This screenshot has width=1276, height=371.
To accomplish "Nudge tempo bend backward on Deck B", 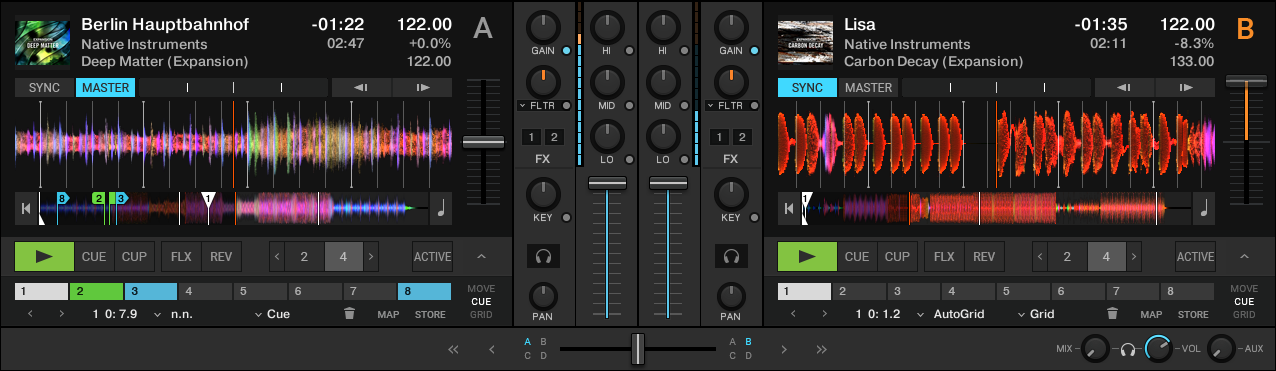I will tap(1124, 88).
